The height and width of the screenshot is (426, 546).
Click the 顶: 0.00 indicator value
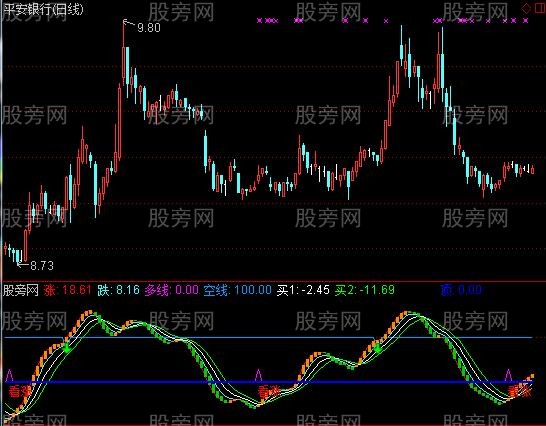click(x=461, y=290)
